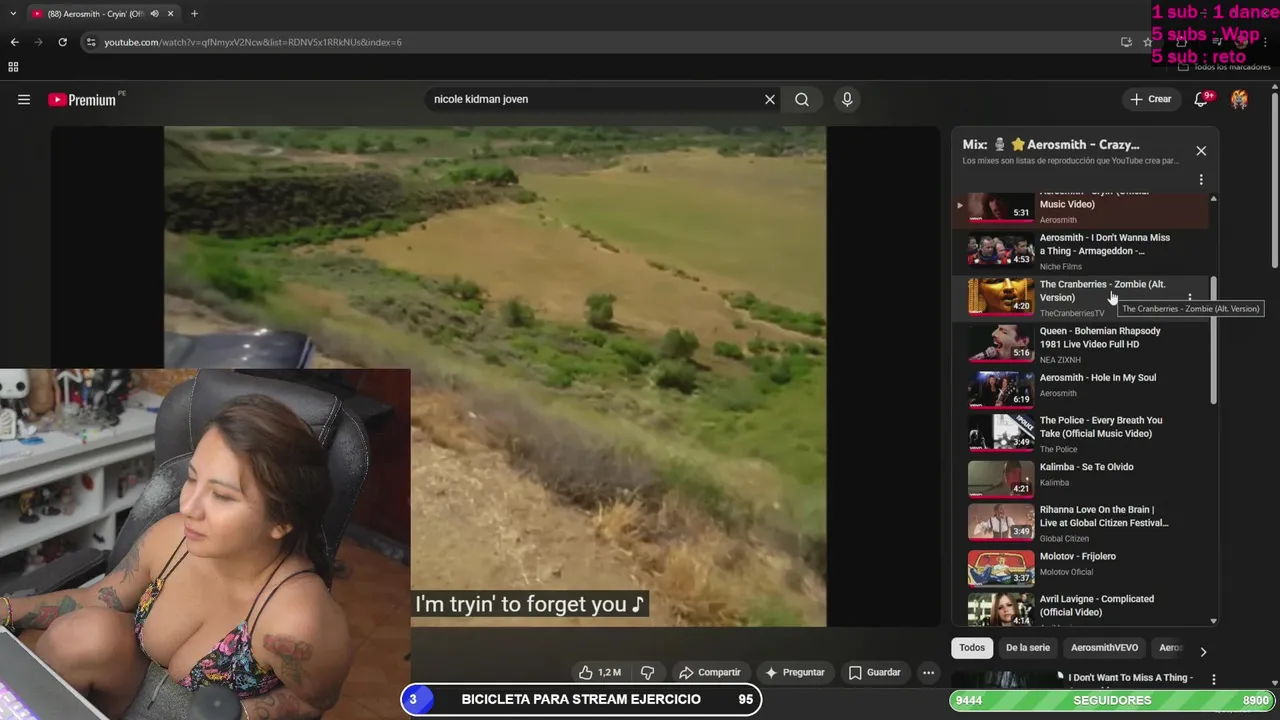
Task: Open the 'NEA ZIXNH' channel text
Action: pos(1060,360)
